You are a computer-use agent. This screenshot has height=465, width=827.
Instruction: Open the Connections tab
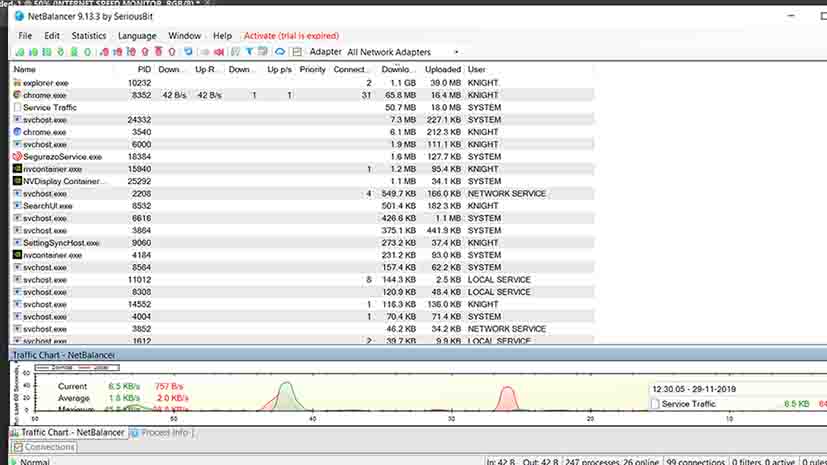tap(44, 447)
